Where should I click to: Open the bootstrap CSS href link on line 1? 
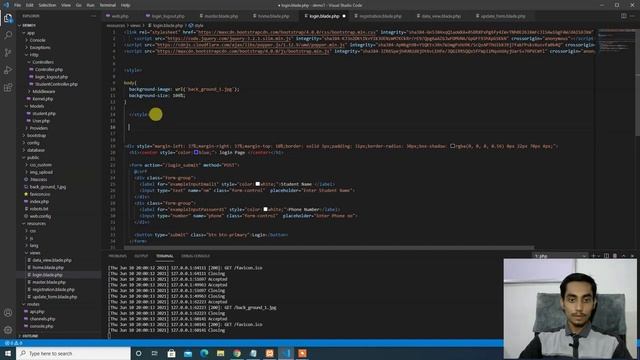tap(287, 32)
